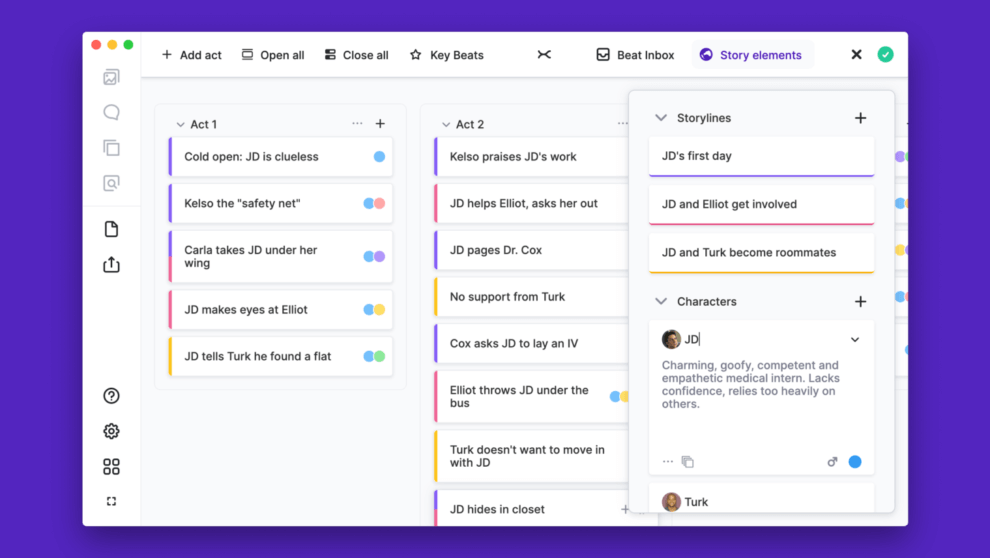990x558 pixels.
Task: Click the blue dot on Cold open beat
Action: [x=379, y=157]
